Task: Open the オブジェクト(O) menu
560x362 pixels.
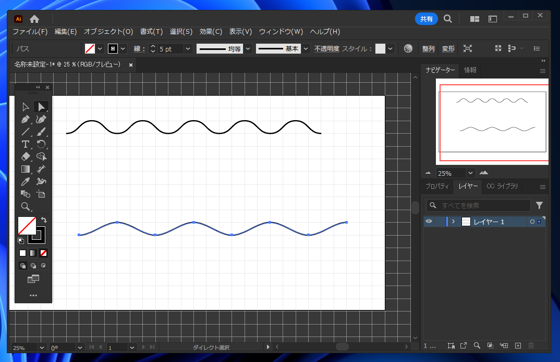Action: tap(108, 31)
